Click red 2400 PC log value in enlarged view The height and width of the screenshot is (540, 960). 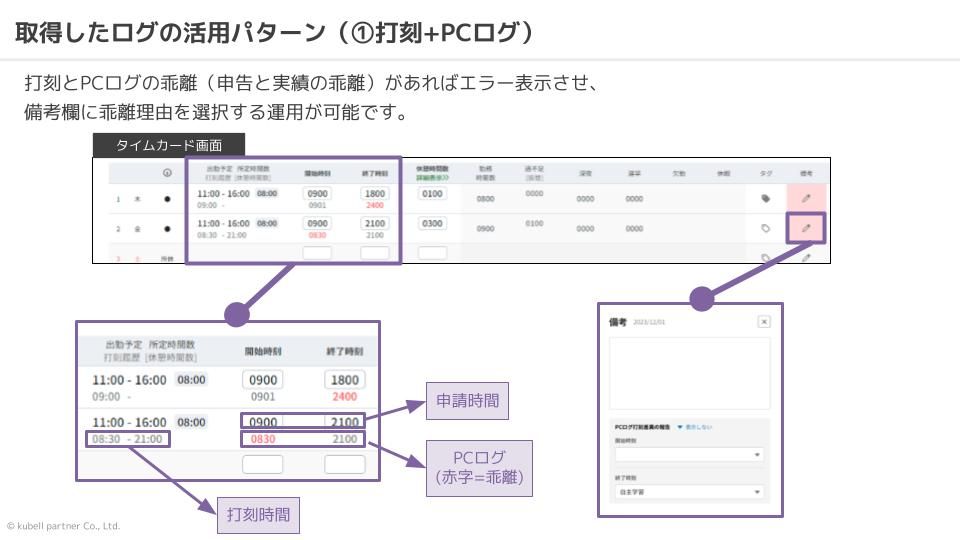click(x=345, y=397)
